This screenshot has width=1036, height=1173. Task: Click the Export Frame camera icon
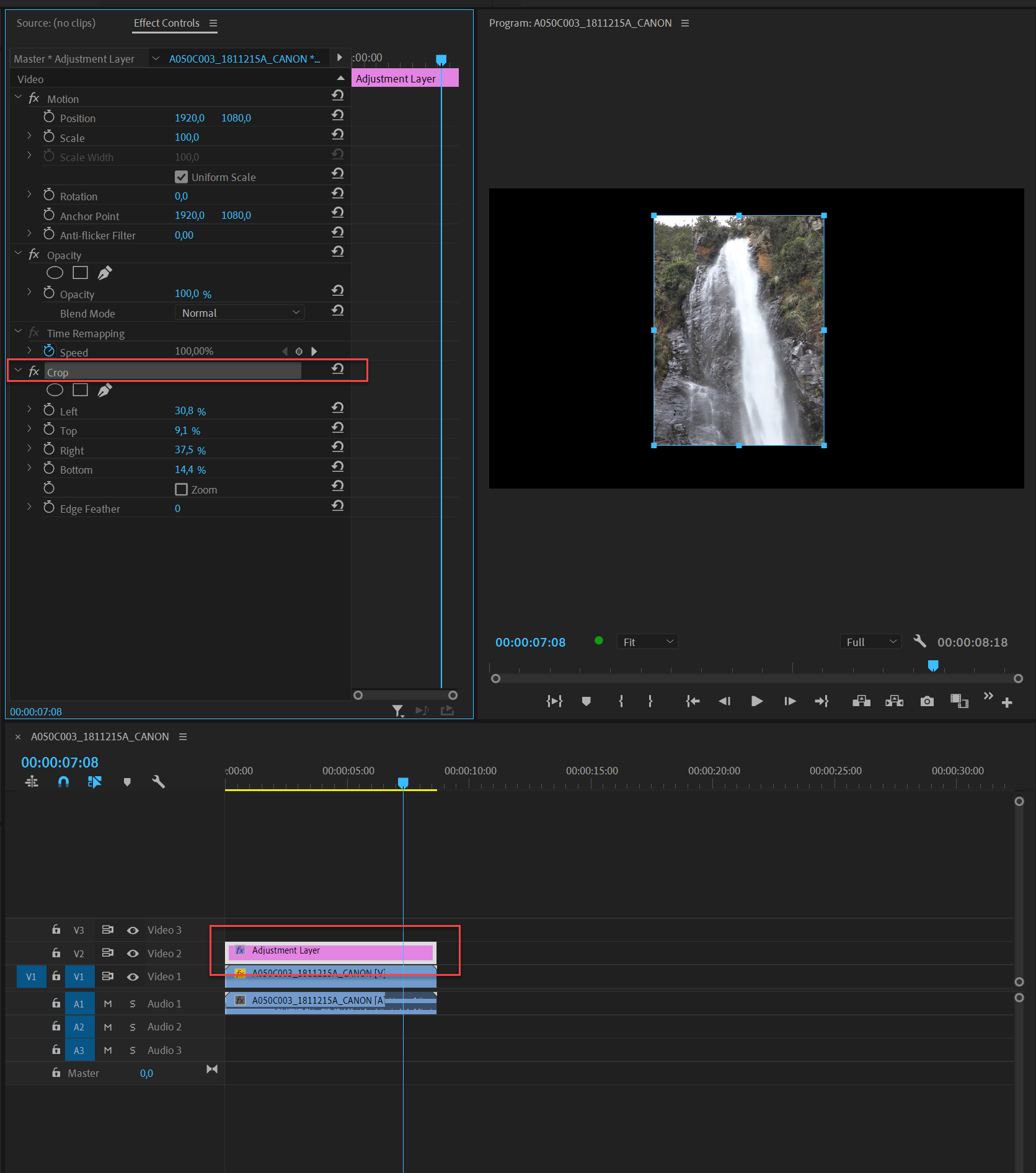click(927, 701)
